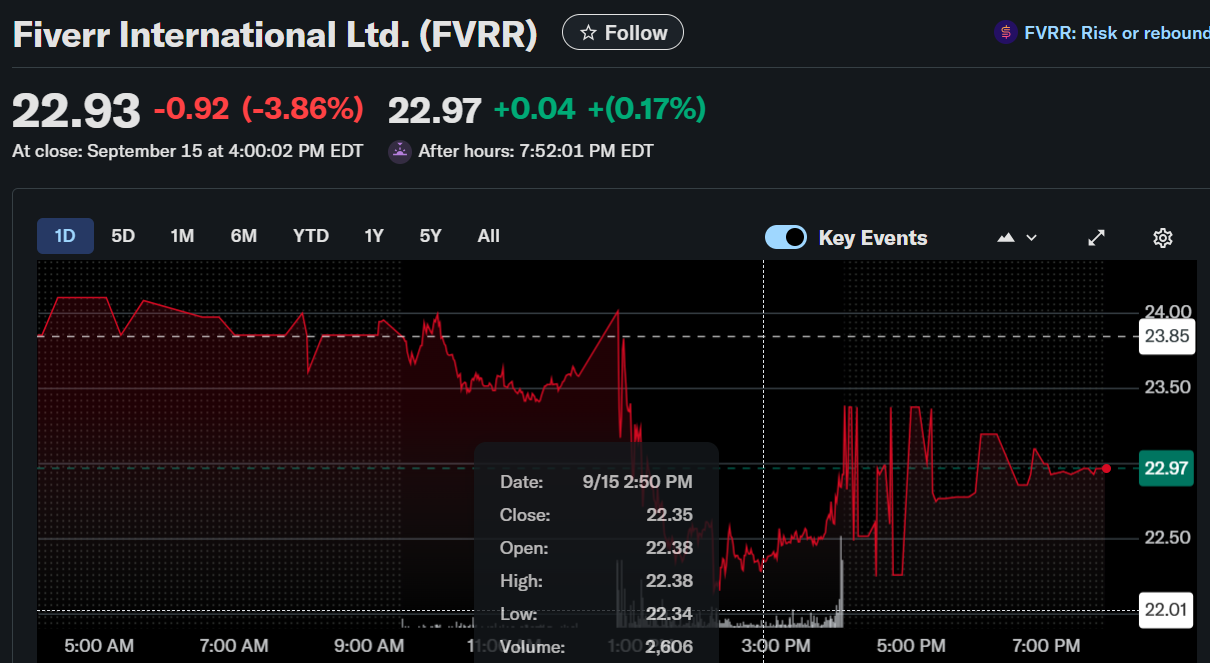The image size is (1210, 663).
Task: Click the 7:00 PM axis label
Action: [1046, 646]
